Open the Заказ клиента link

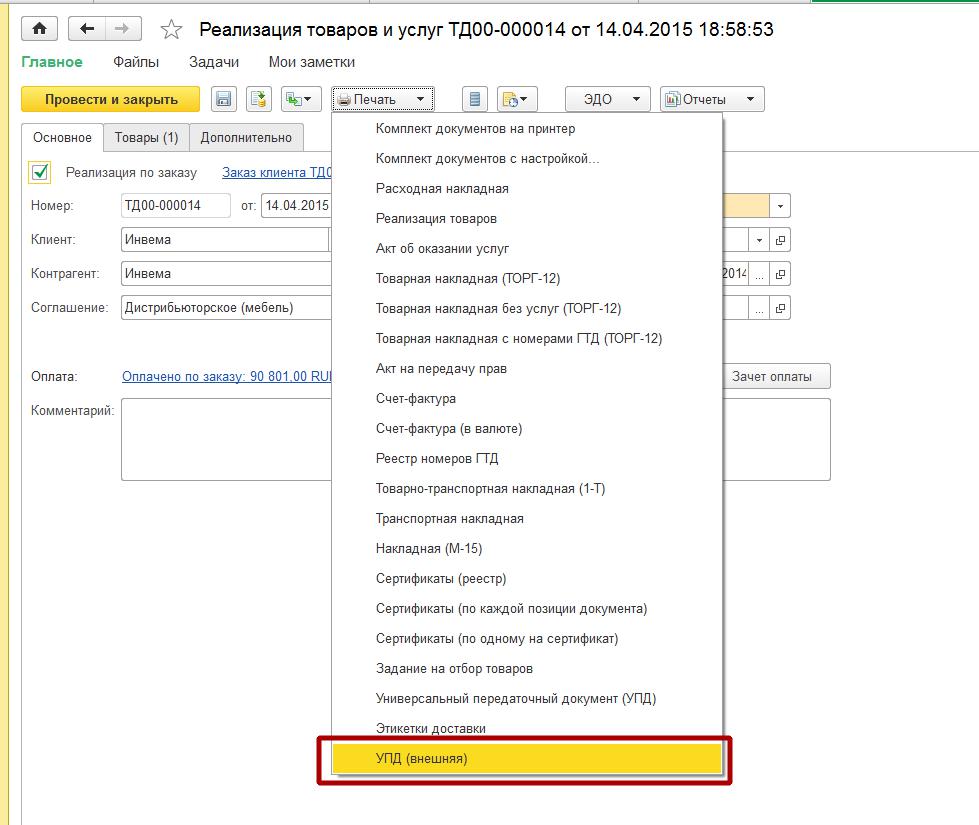(x=277, y=173)
